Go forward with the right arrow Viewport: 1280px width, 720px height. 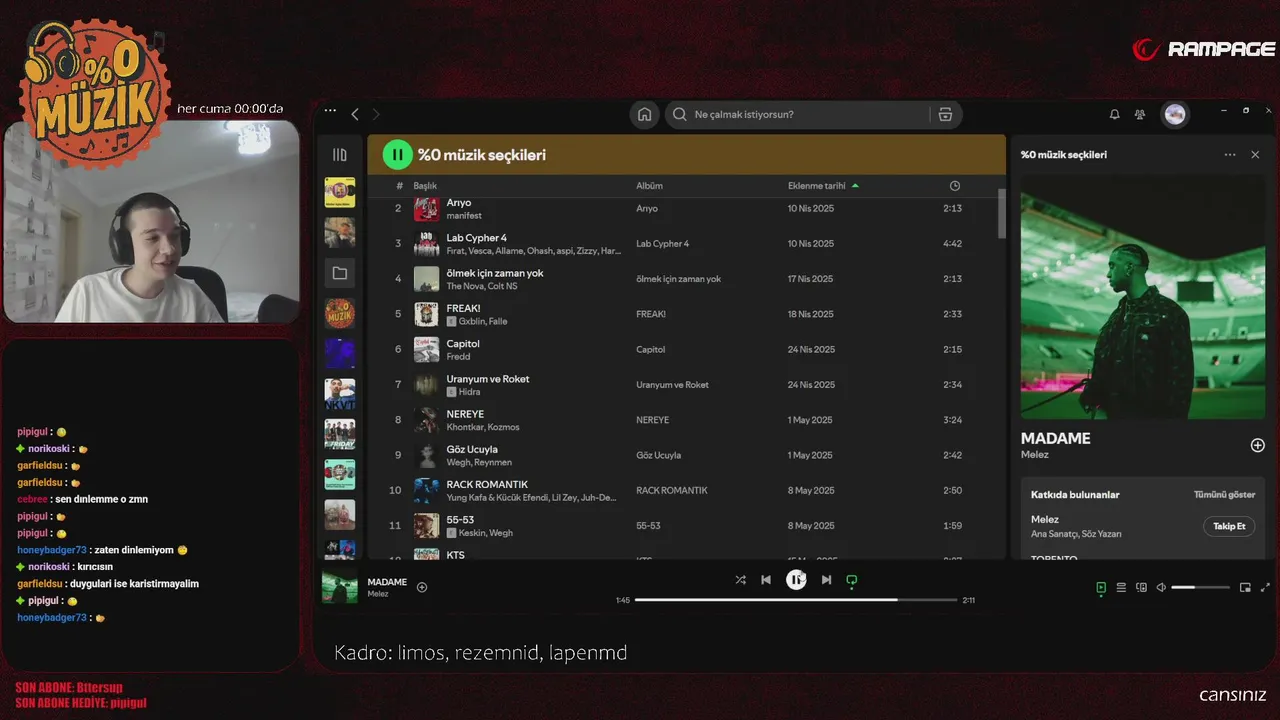click(376, 114)
